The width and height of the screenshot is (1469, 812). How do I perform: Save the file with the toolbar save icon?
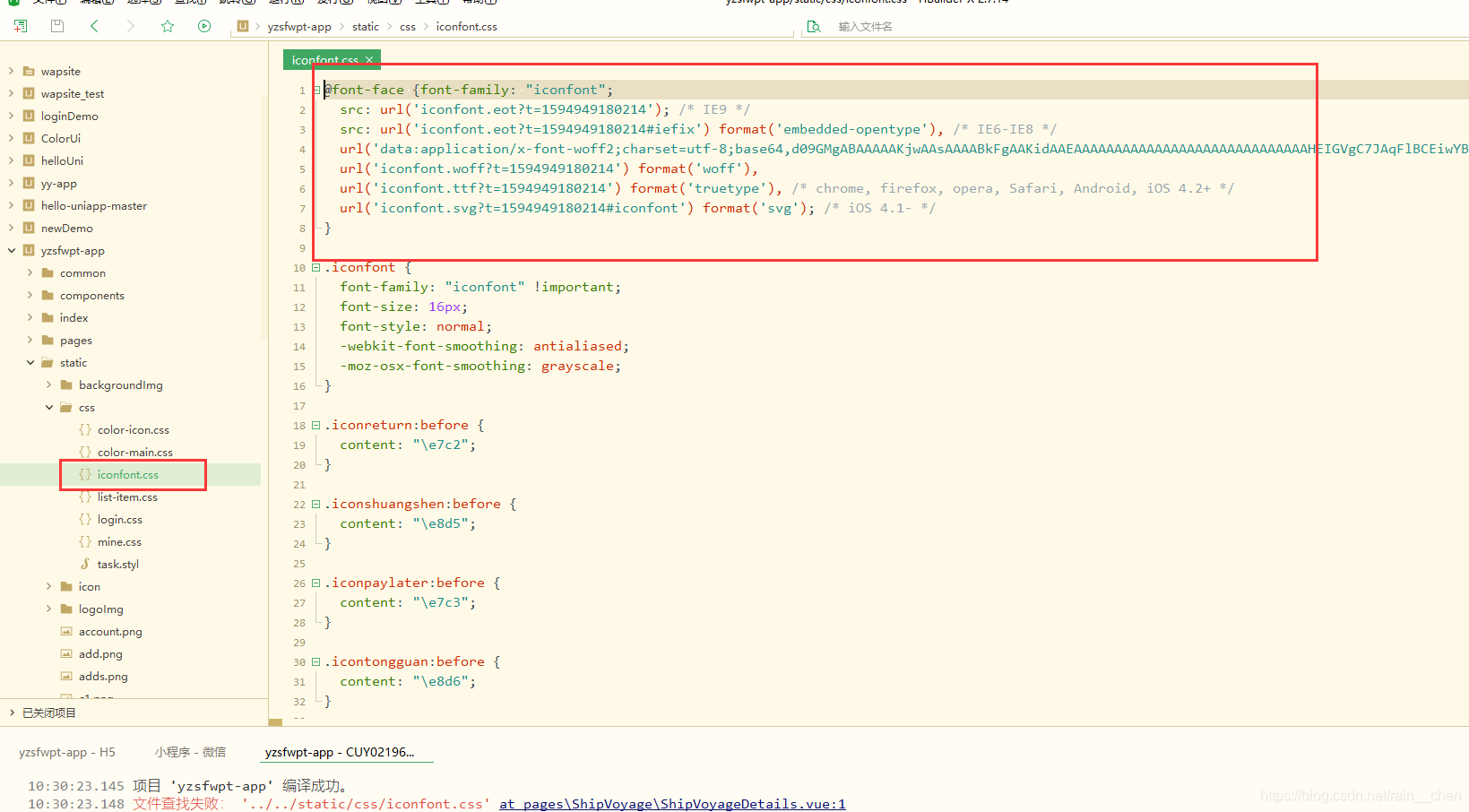pyautogui.click(x=57, y=26)
